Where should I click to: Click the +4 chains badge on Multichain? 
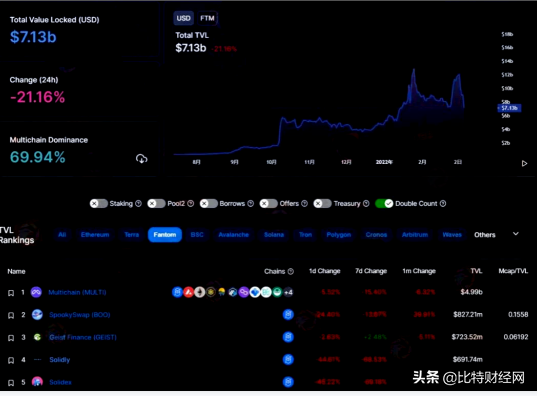[x=288, y=292]
